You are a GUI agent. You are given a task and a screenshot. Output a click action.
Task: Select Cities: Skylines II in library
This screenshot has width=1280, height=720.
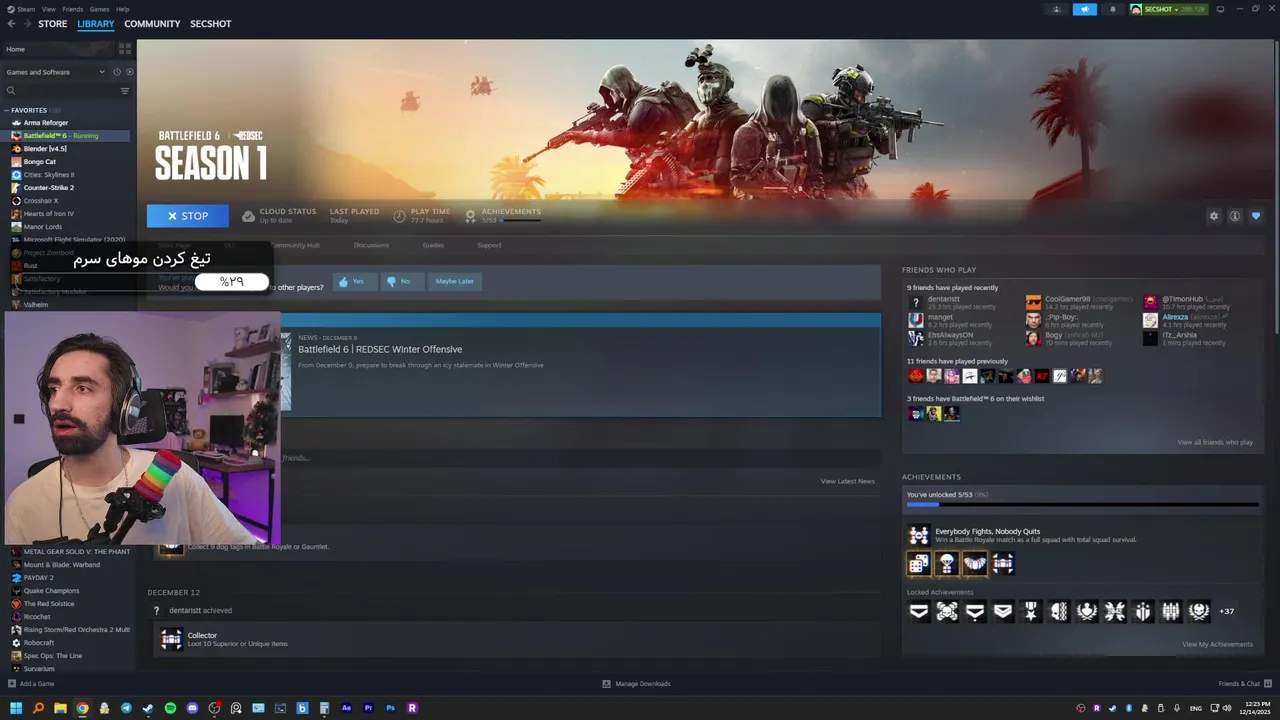[49, 175]
